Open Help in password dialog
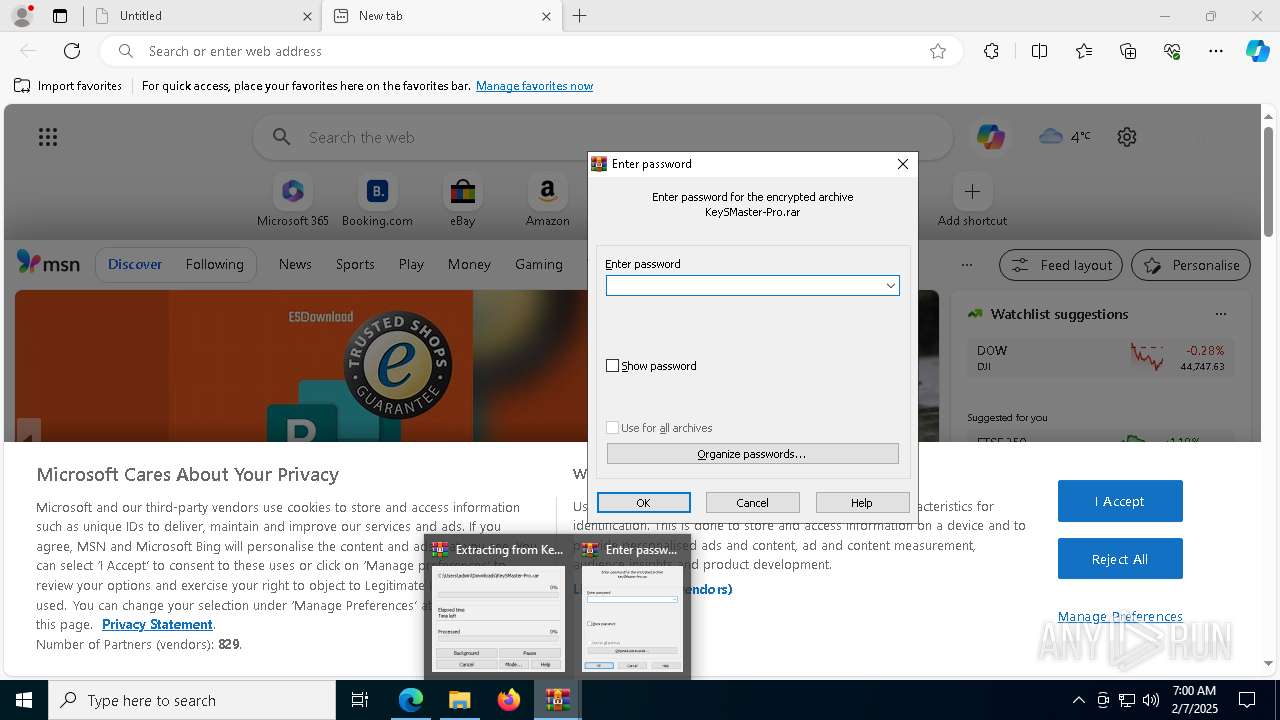Image resolution: width=1280 pixels, height=720 pixels. point(862,503)
